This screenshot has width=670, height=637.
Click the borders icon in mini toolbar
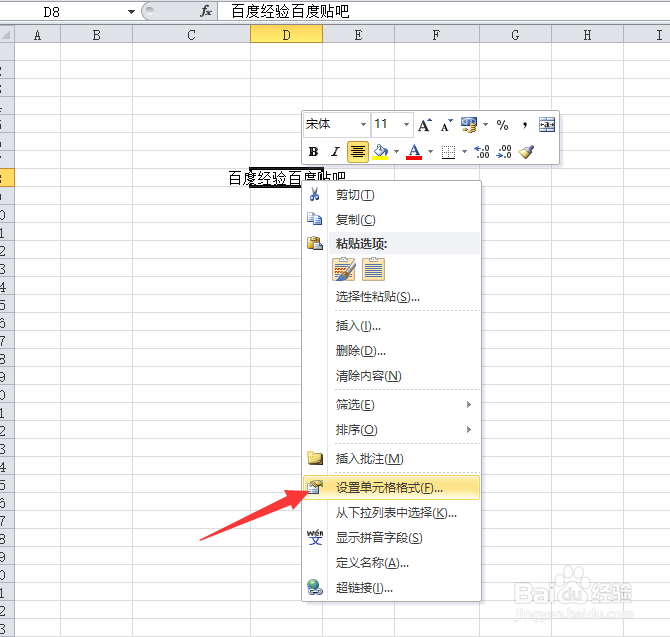point(448,152)
